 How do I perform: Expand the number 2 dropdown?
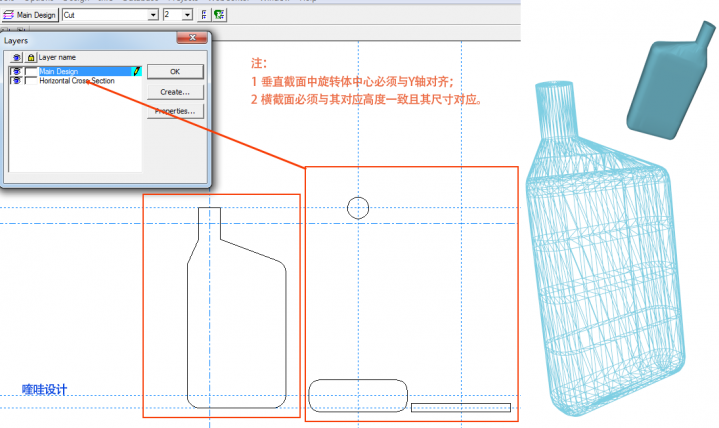pos(188,15)
